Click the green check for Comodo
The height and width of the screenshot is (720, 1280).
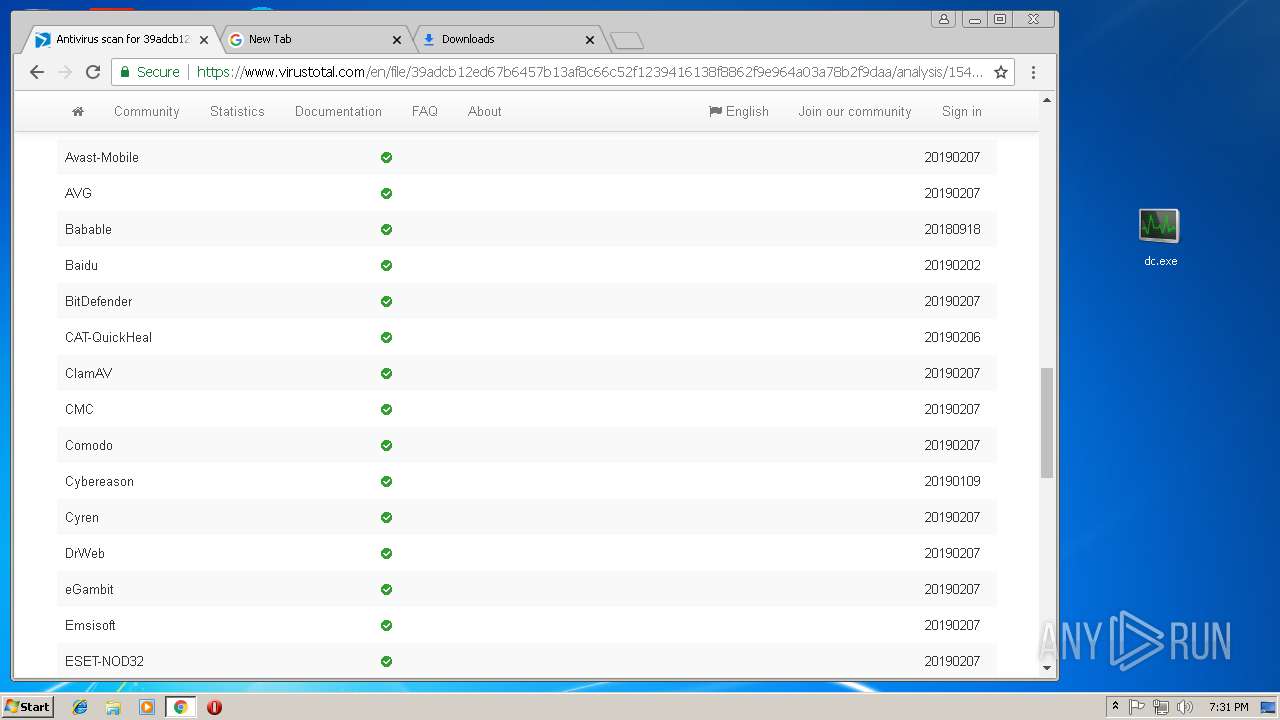pyautogui.click(x=386, y=445)
